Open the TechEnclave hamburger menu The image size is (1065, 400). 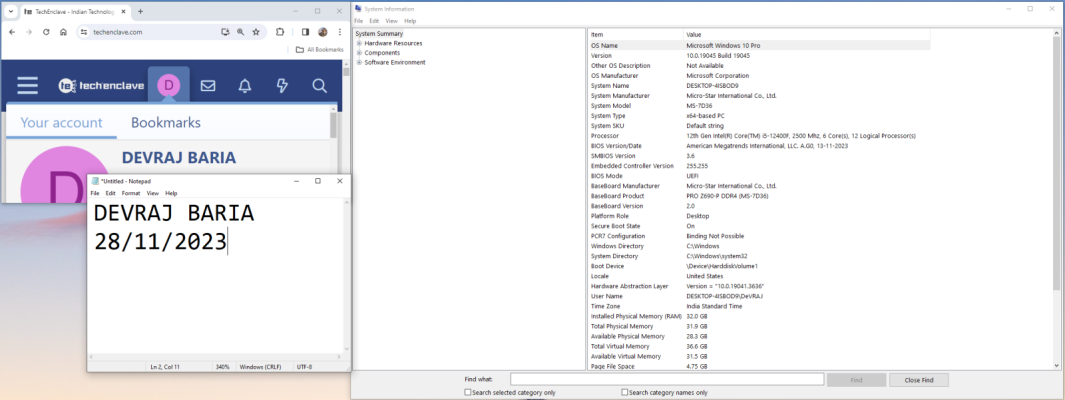(x=28, y=86)
